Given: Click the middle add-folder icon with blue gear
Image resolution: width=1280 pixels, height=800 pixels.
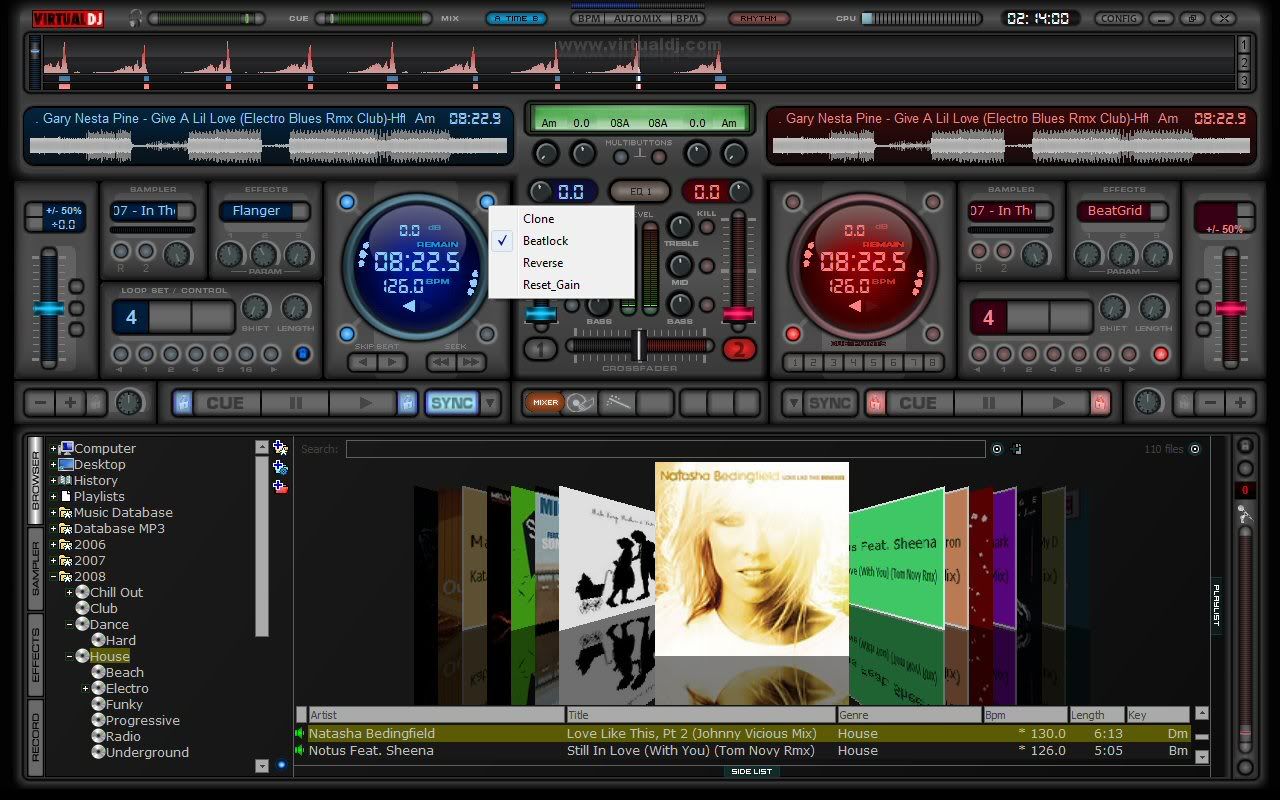Looking at the screenshot, I should (280, 467).
